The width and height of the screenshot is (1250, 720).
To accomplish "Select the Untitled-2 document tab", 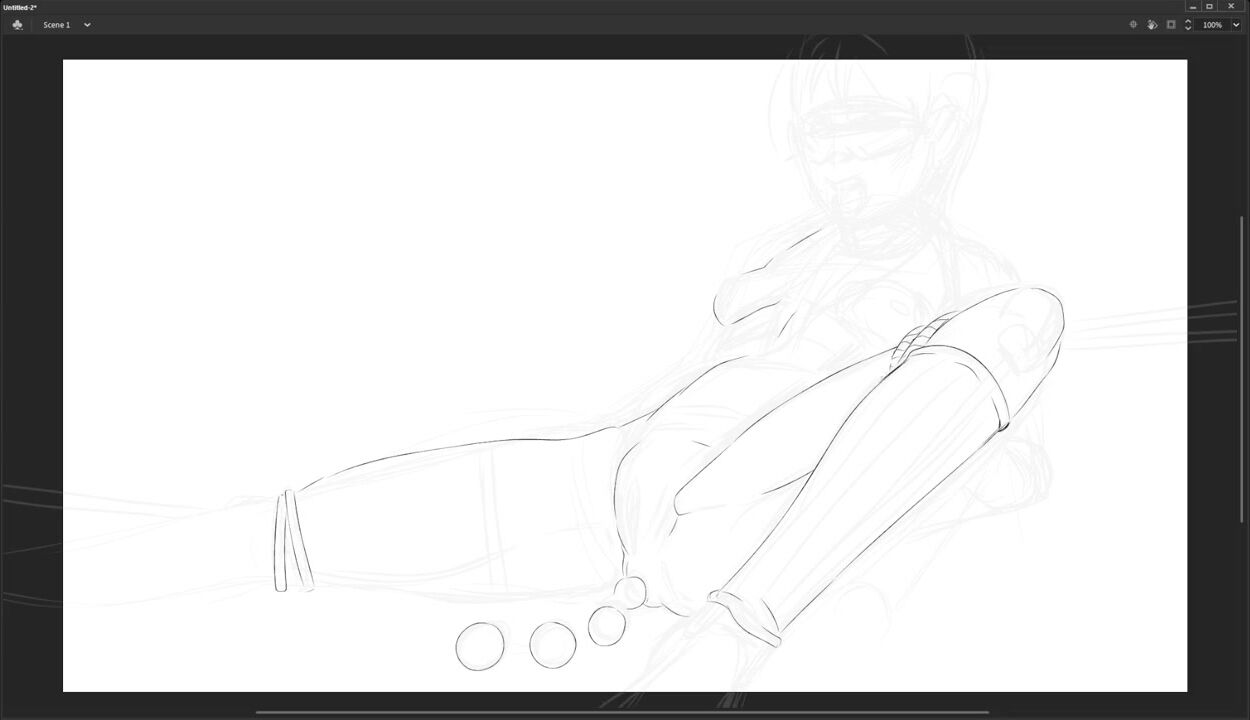I will click(x=20, y=7).
